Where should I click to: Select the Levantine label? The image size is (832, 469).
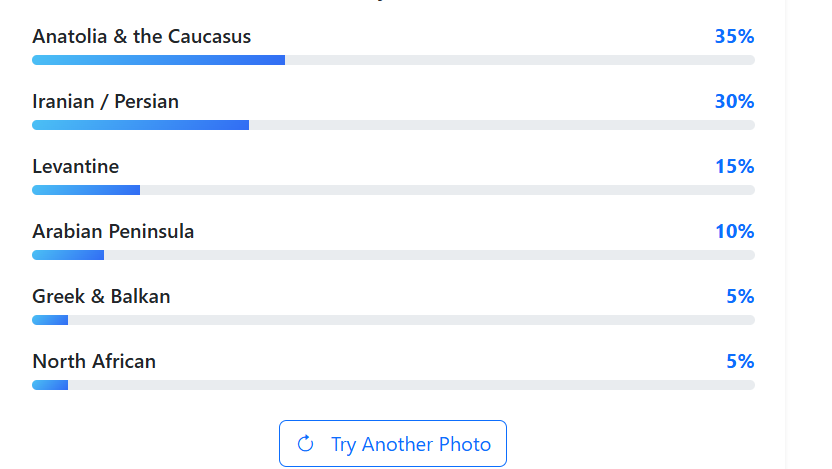coord(75,167)
